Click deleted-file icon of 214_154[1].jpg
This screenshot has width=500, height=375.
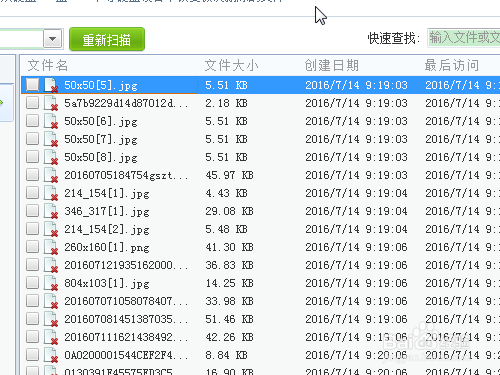click(x=51, y=193)
